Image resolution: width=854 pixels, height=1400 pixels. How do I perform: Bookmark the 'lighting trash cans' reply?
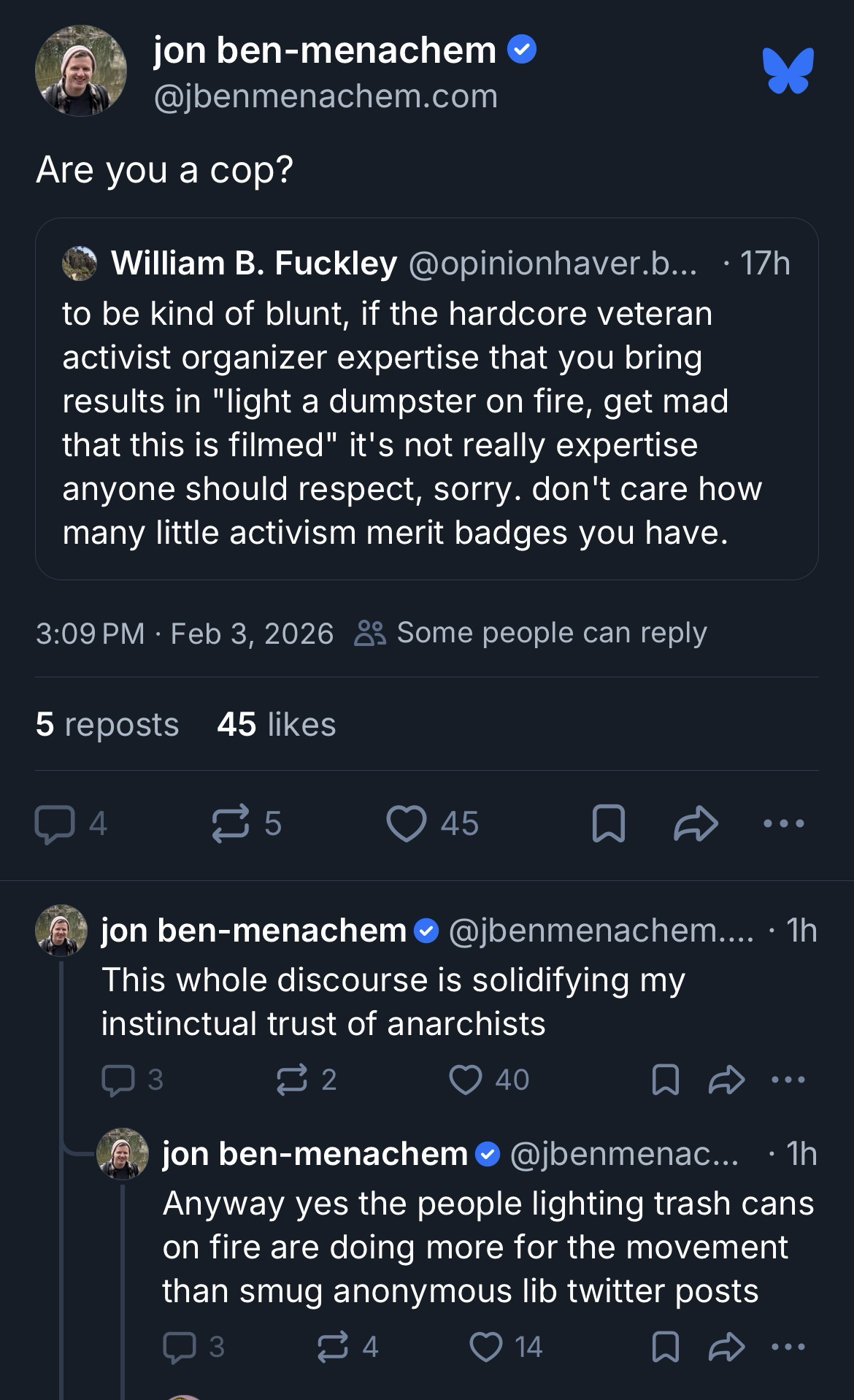click(x=665, y=1347)
